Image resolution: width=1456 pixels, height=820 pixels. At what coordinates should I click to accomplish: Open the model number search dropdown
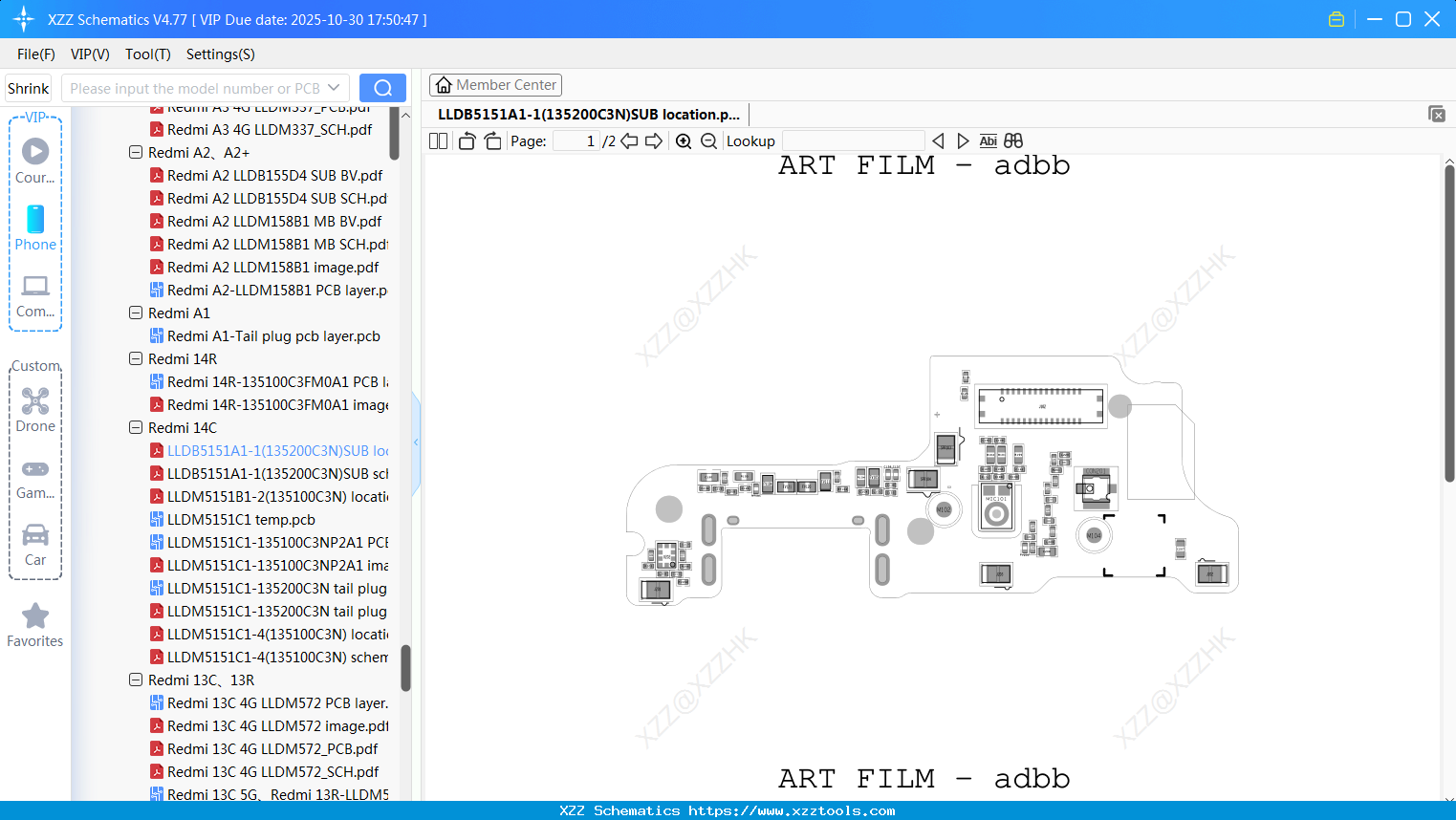(x=334, y=87)
